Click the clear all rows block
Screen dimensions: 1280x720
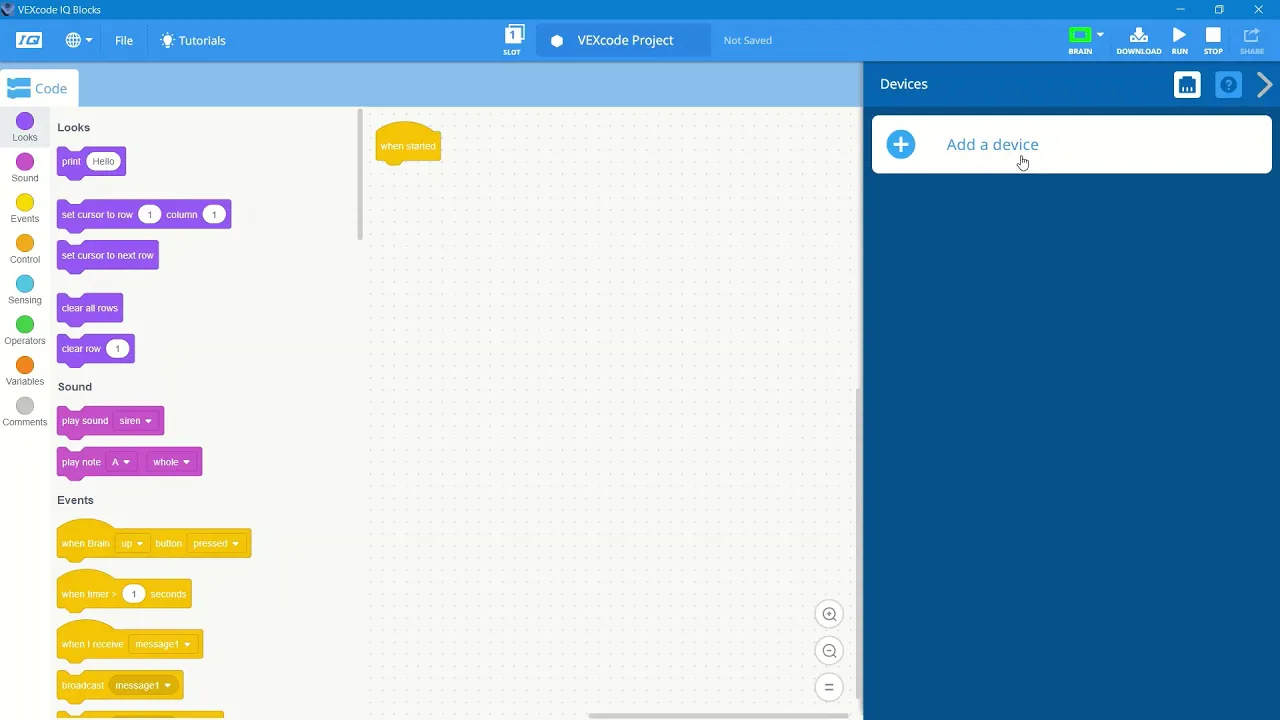coord(90,309)
